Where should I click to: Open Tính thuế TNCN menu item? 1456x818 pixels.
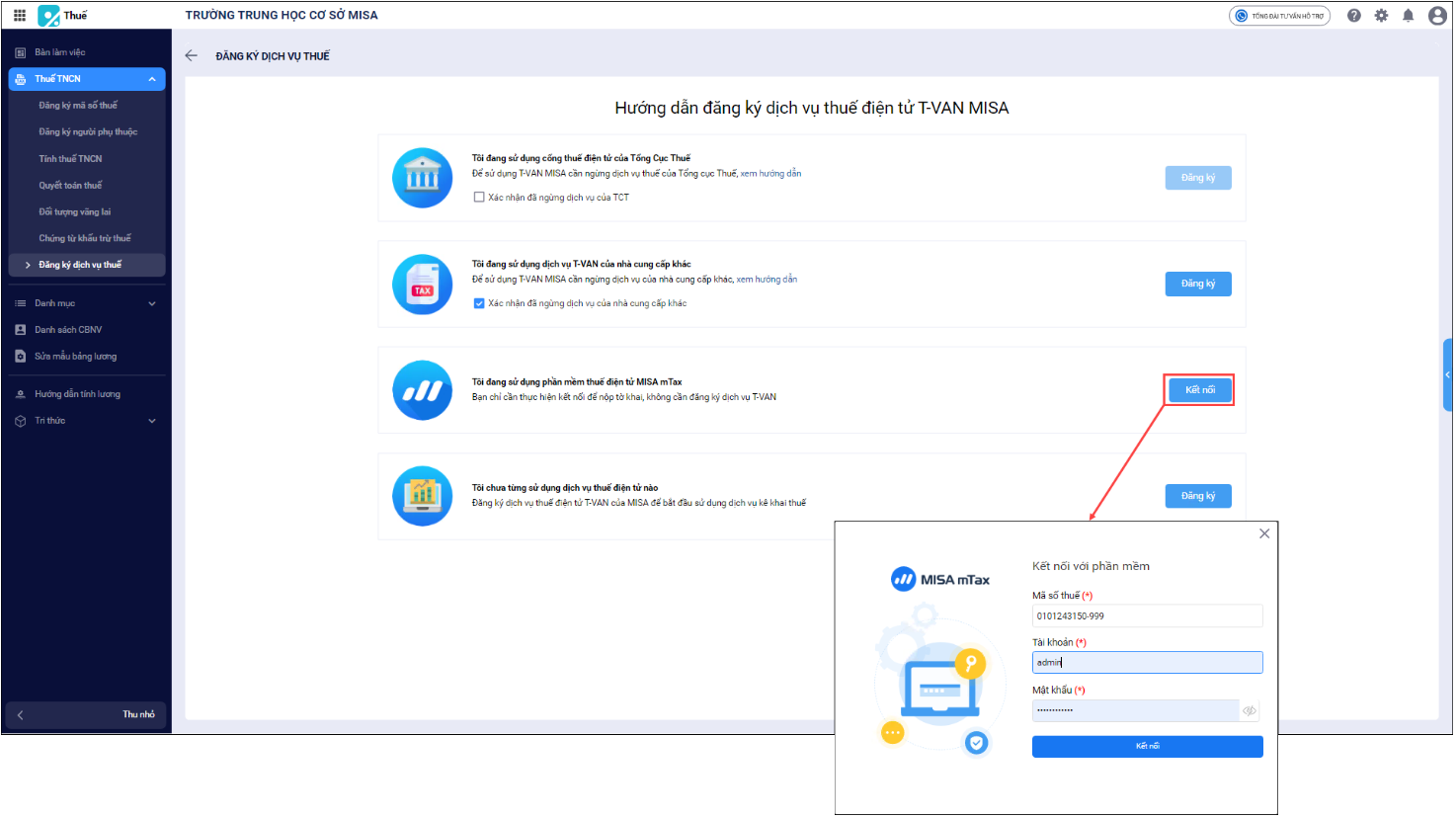point(70,159)
